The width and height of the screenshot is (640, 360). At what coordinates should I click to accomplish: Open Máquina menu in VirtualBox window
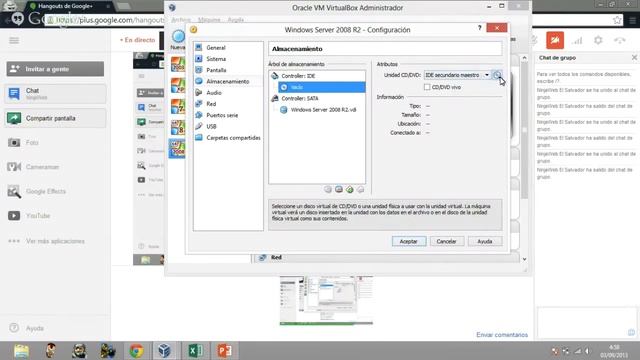209,20
